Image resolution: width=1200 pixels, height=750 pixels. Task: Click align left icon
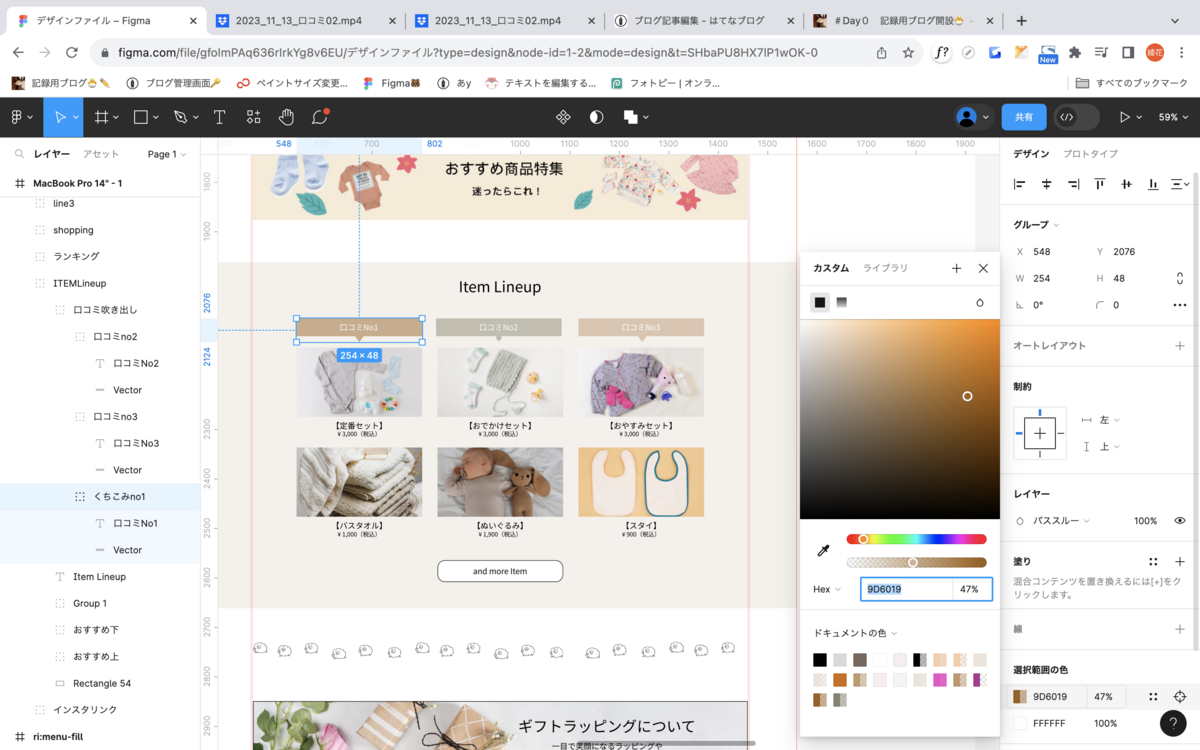(1020, 184)
